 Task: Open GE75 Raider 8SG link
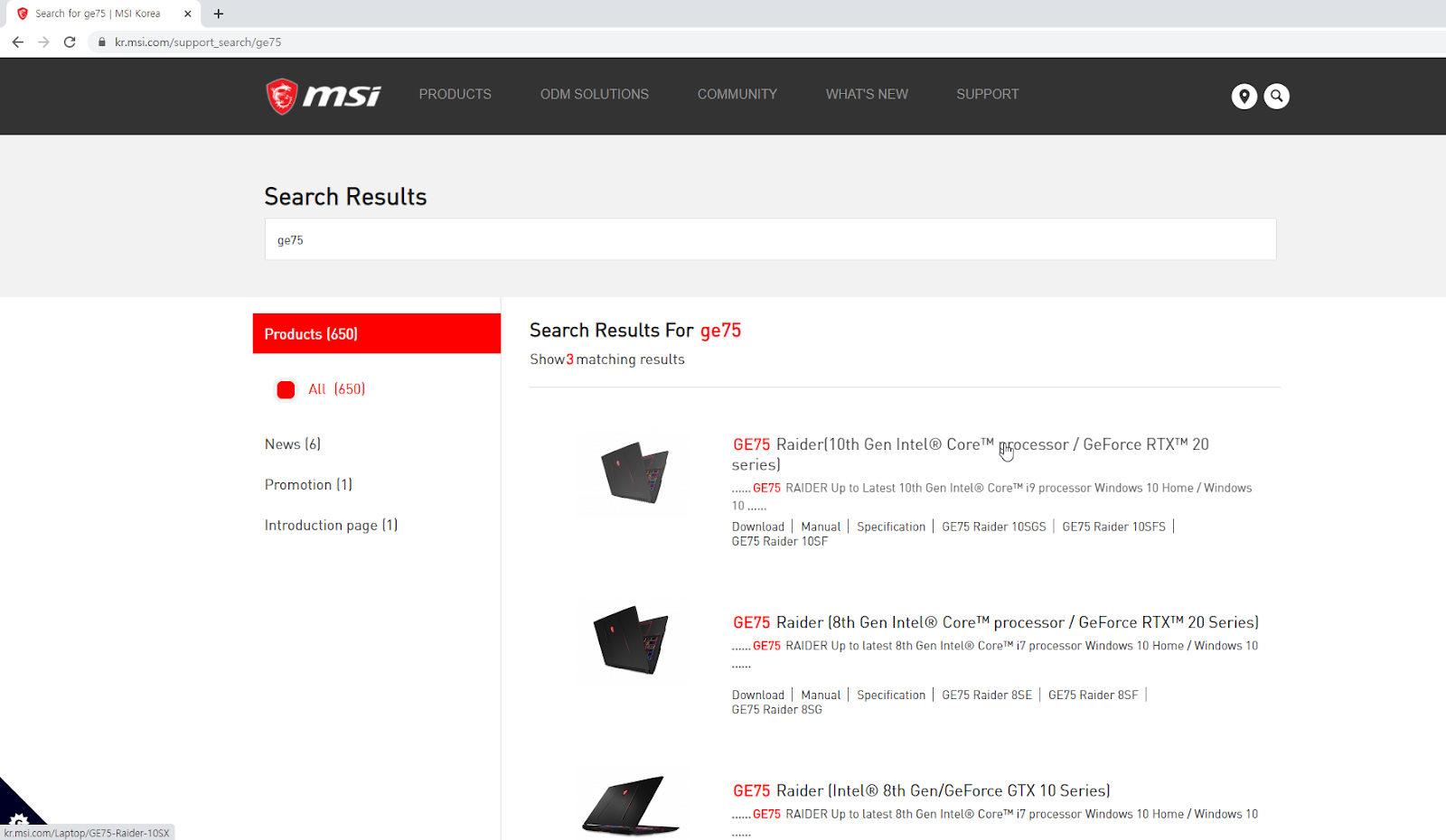[777, 709]
